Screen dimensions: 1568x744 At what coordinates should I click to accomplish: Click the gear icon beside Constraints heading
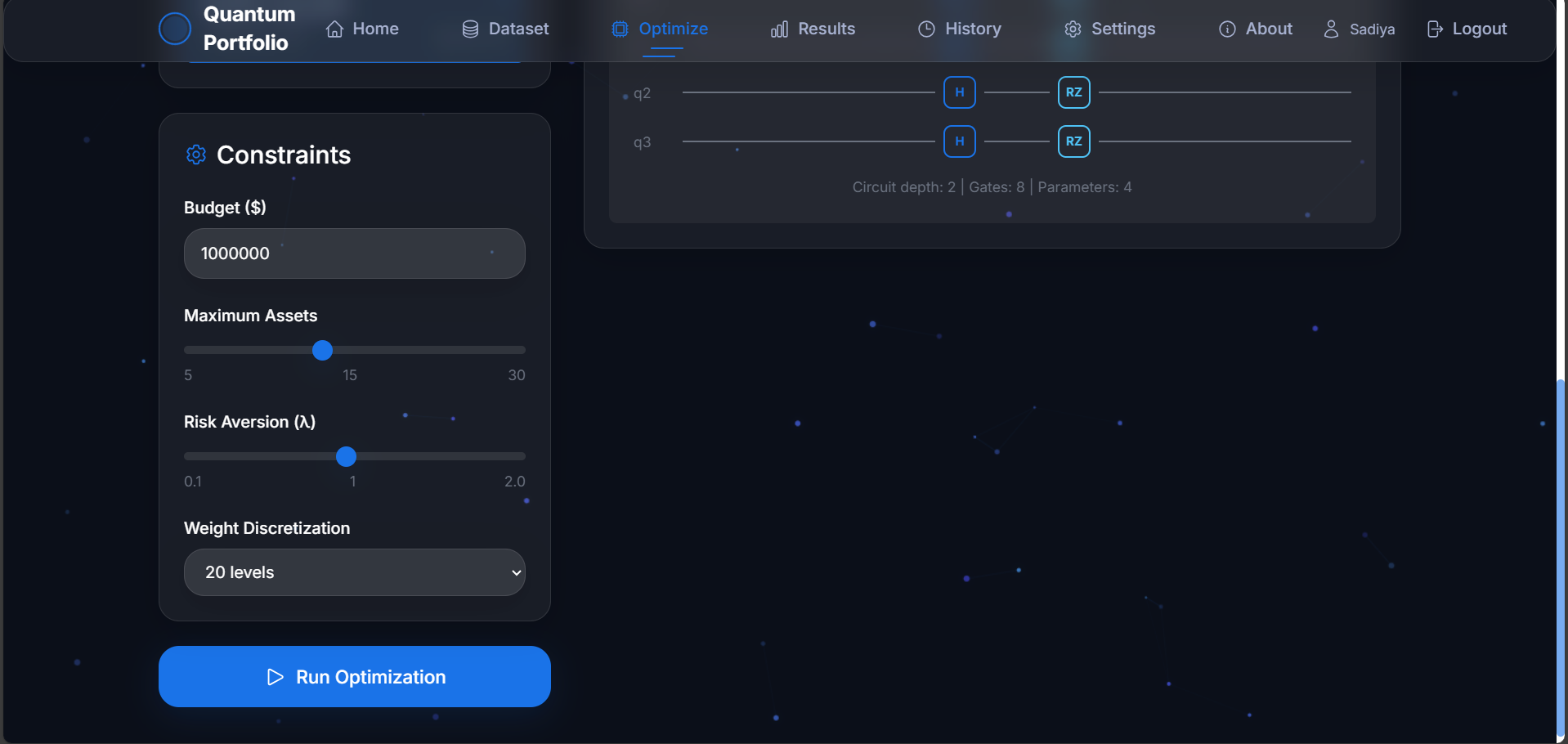[x=195, y=155]
